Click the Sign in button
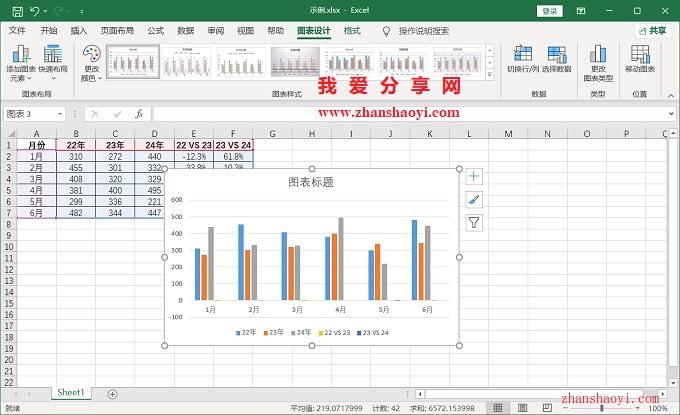The height and width of the screenshot is (415, 680). (549, 11)
